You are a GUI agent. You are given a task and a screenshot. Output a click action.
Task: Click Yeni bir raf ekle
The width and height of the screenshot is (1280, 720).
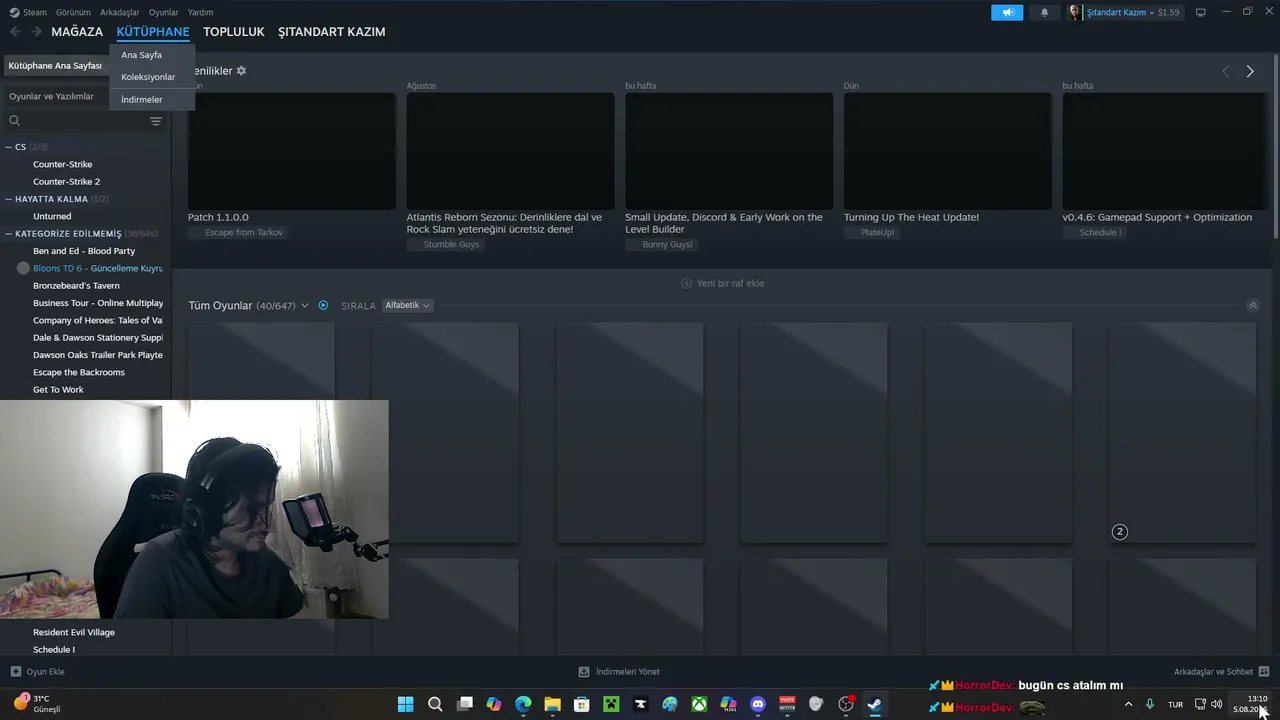(x=722, y=283)
